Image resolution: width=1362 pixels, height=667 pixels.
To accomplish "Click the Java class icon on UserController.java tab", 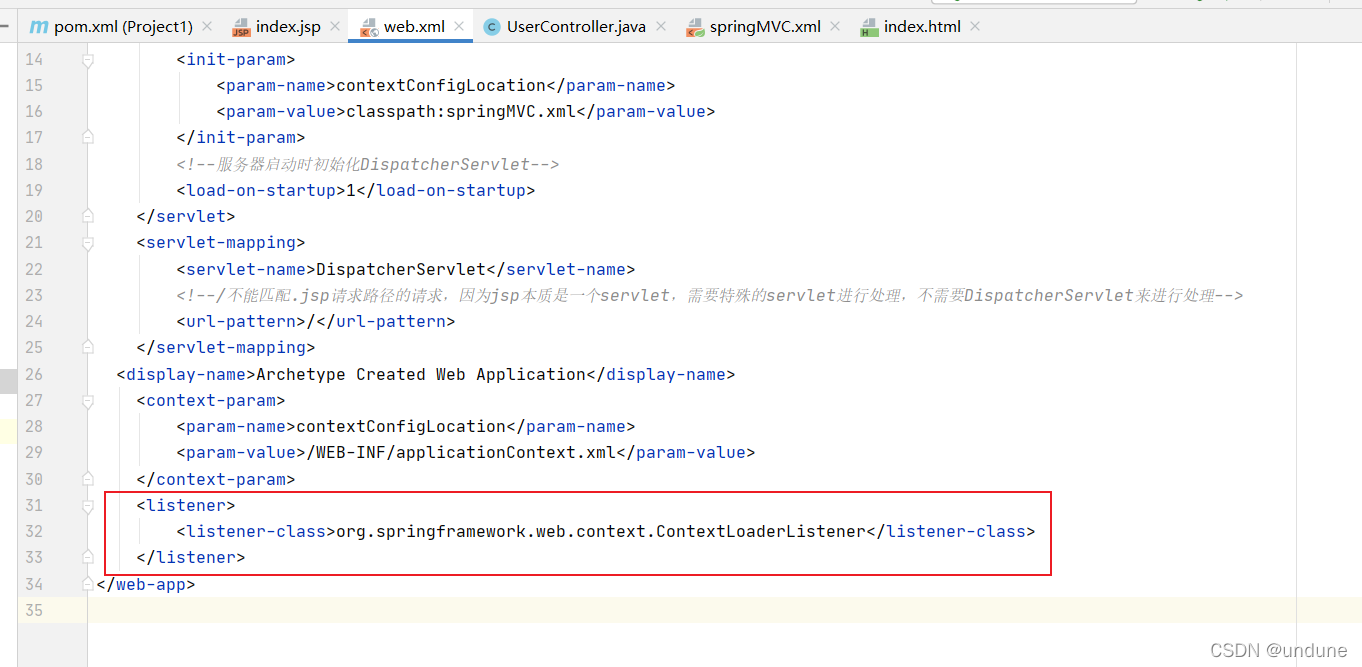I will point(491,26).
